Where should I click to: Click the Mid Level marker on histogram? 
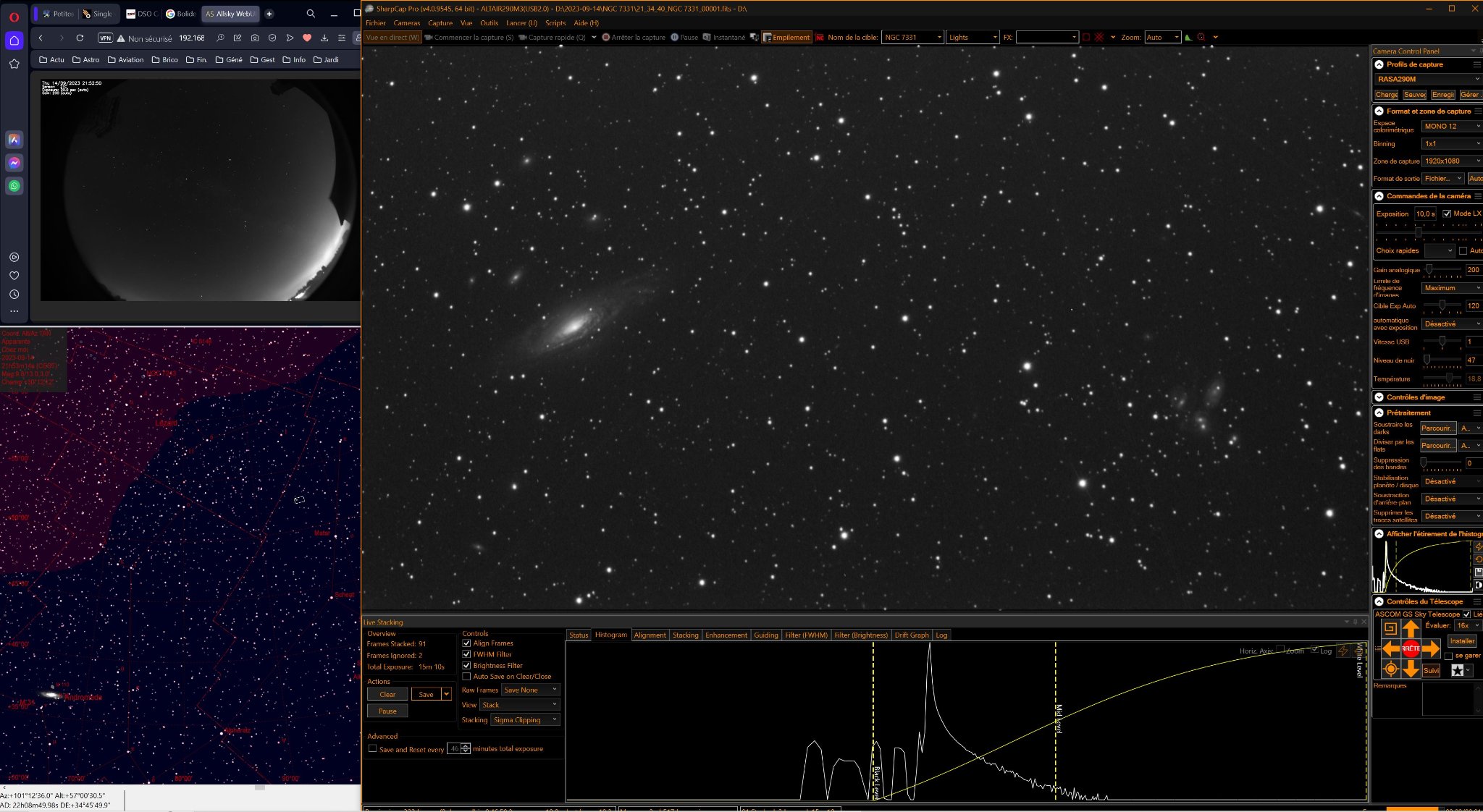[x=1056, y=718]
